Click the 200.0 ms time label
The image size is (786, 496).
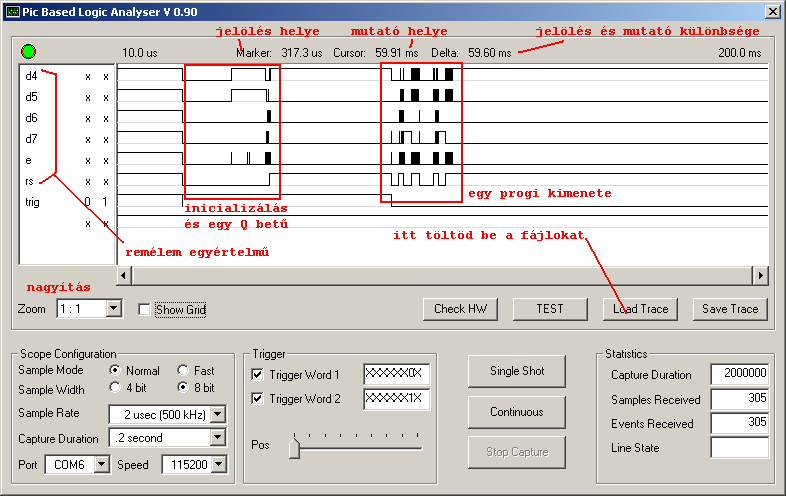[739, 53]
